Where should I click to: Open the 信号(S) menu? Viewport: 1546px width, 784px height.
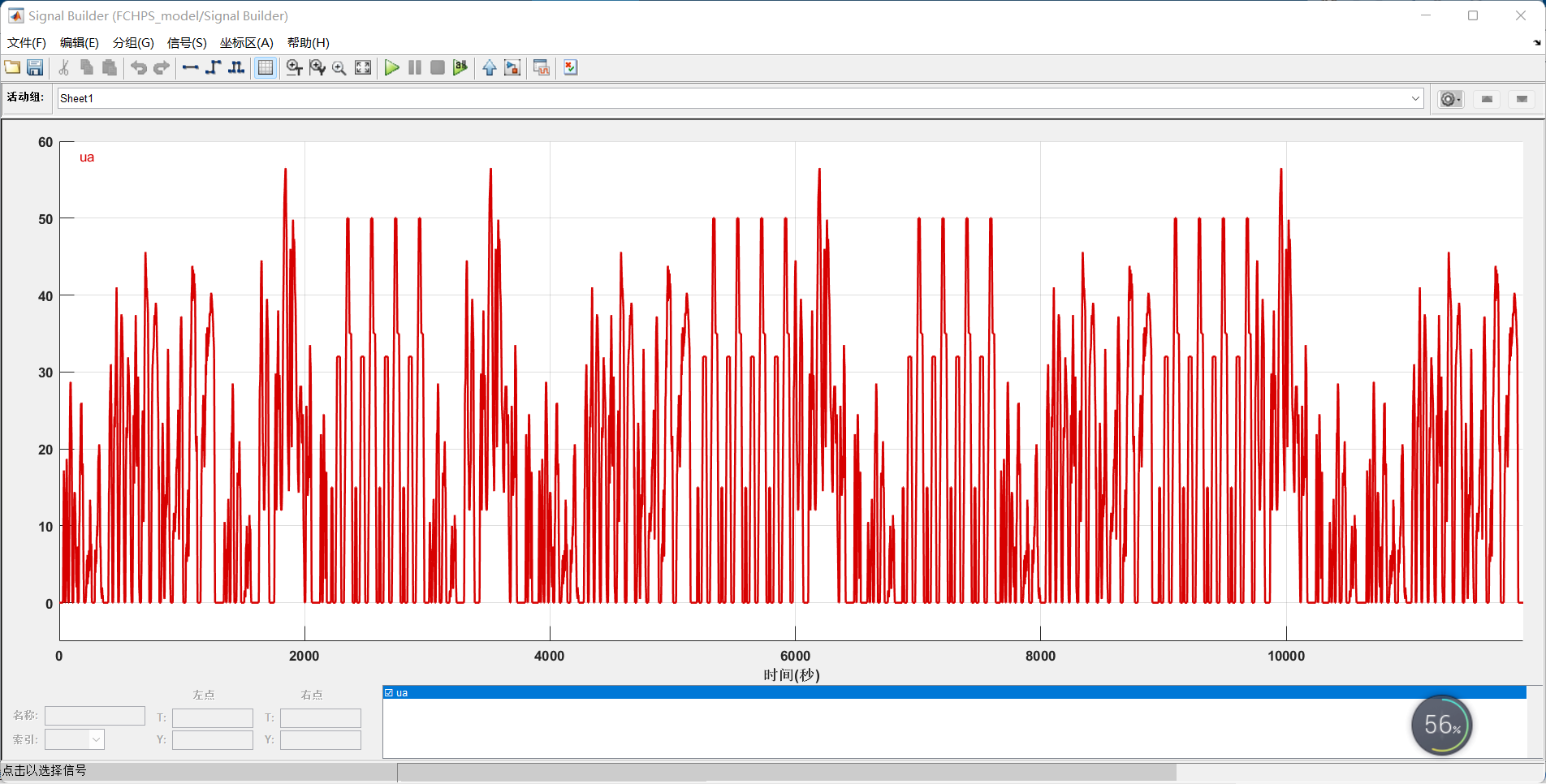[x=187, y=42]
